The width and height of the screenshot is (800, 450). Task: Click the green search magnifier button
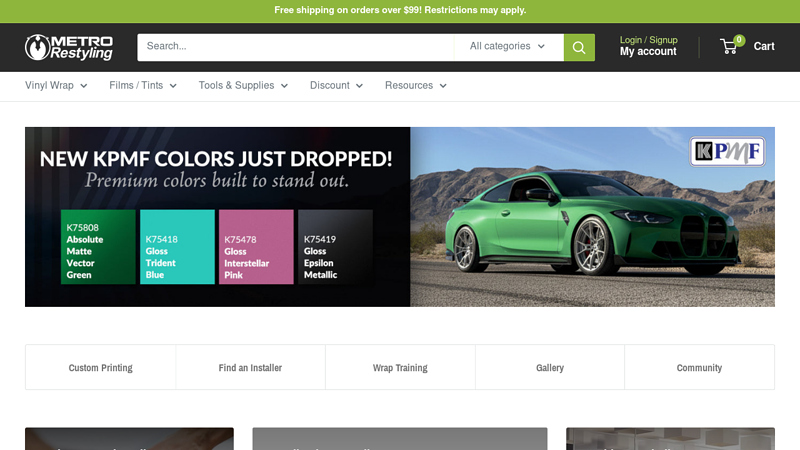[579, 47]
